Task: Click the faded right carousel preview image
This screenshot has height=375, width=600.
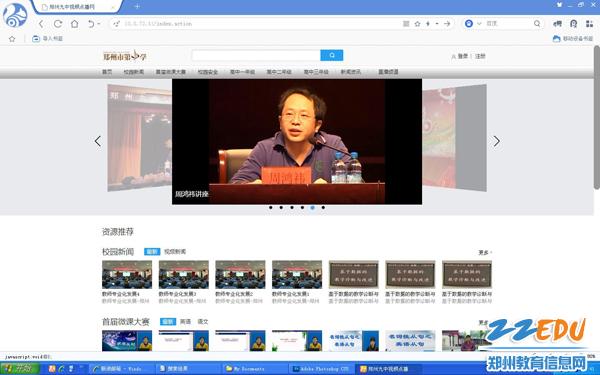Action: point(454,138)
